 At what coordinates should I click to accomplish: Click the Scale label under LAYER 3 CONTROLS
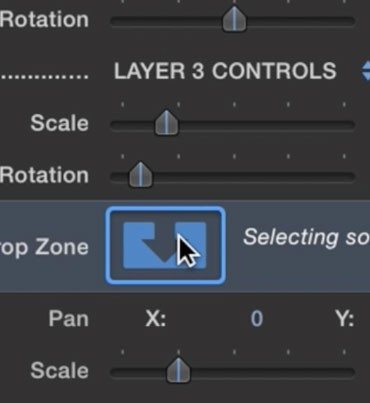tap(59, 123)
